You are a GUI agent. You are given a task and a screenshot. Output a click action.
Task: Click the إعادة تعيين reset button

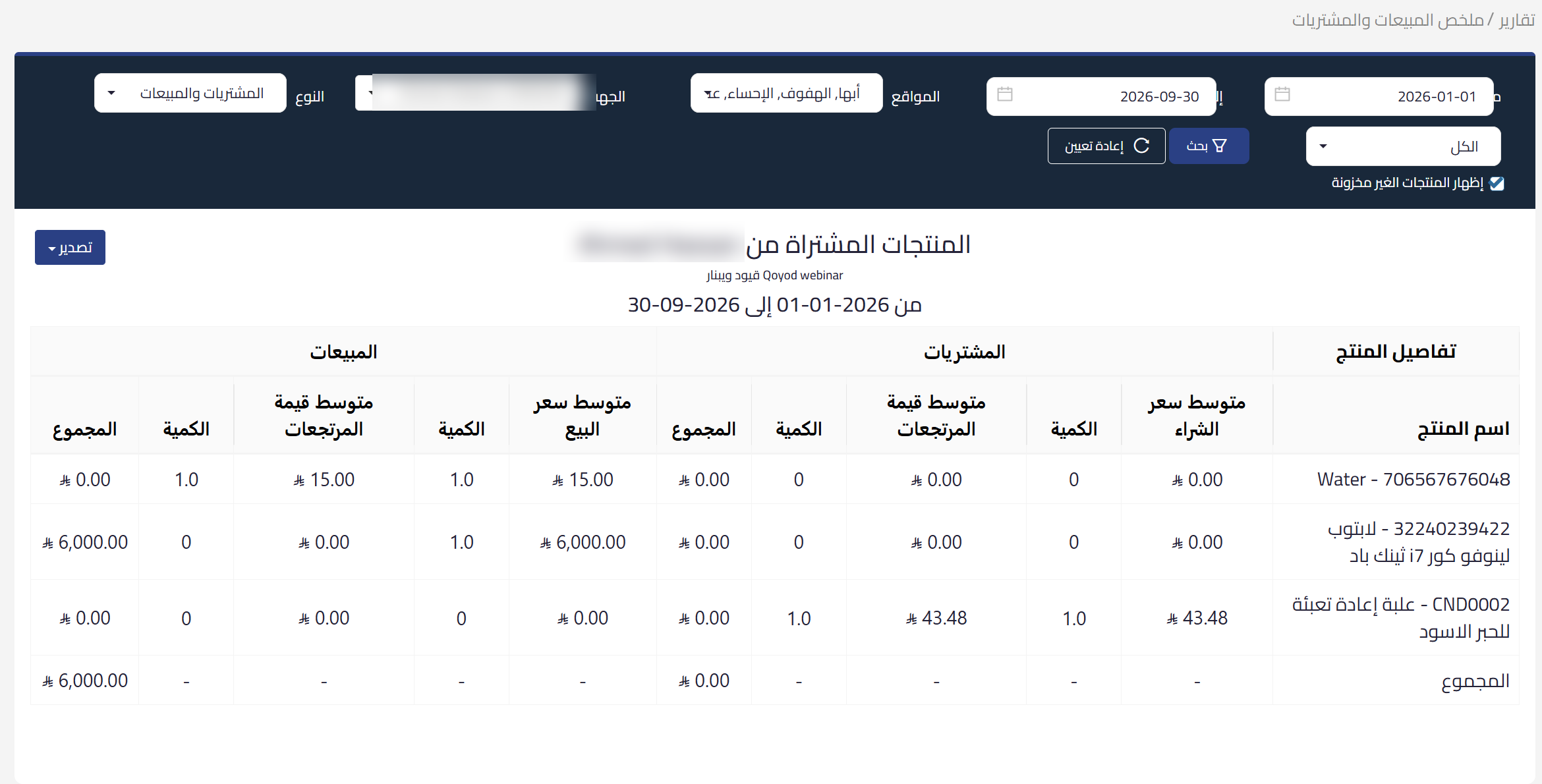(x=1106, y=146)
